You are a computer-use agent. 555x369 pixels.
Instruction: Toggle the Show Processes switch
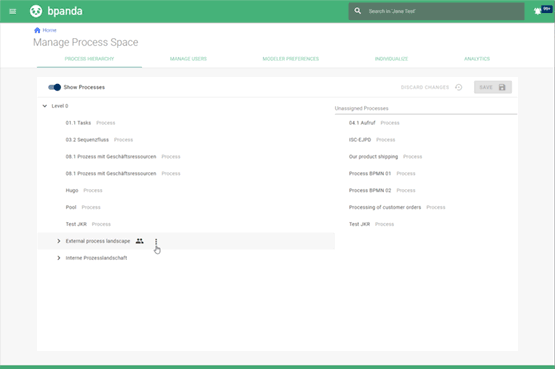[55, 87]
